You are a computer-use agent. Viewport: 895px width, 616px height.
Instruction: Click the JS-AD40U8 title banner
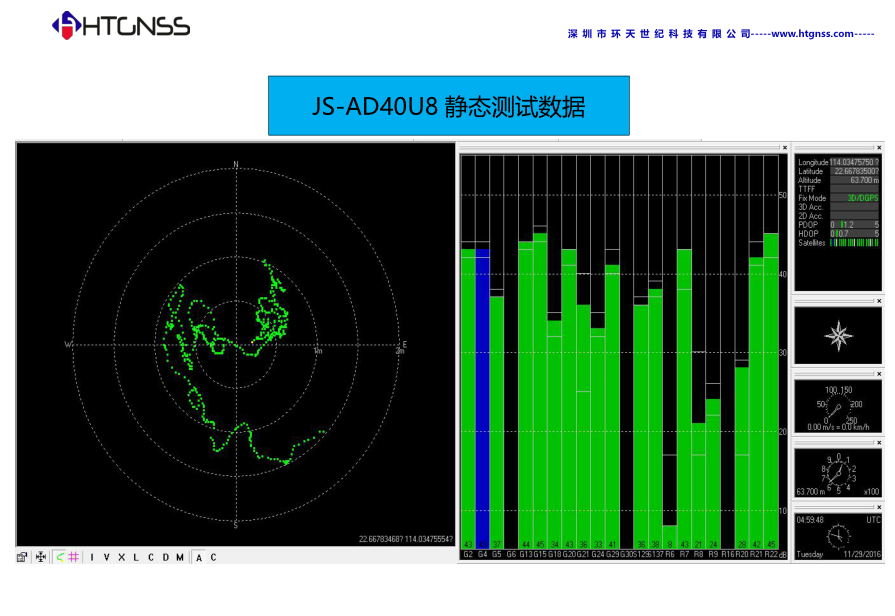[x=448, y=105]
